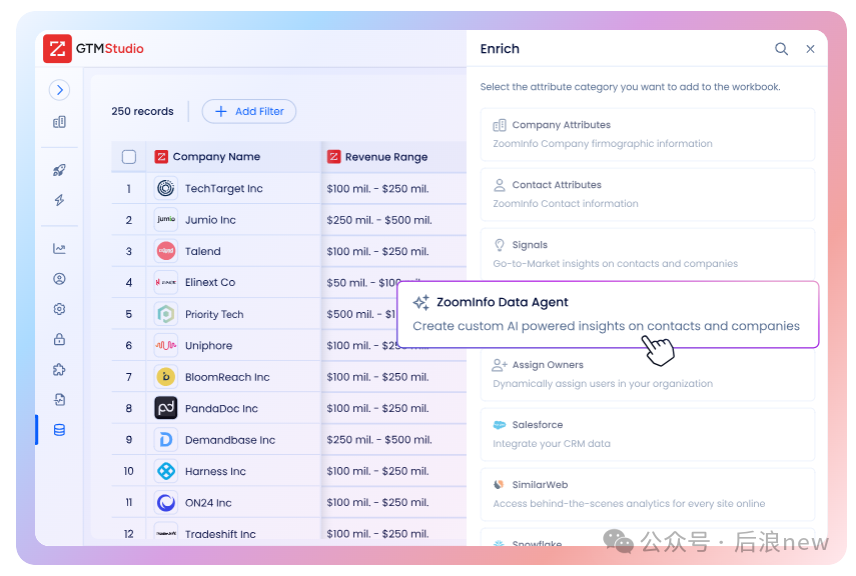Select the Salesforce integration card
The width and height of the screenshot is (856, 576).
click(x=647, y=435)
